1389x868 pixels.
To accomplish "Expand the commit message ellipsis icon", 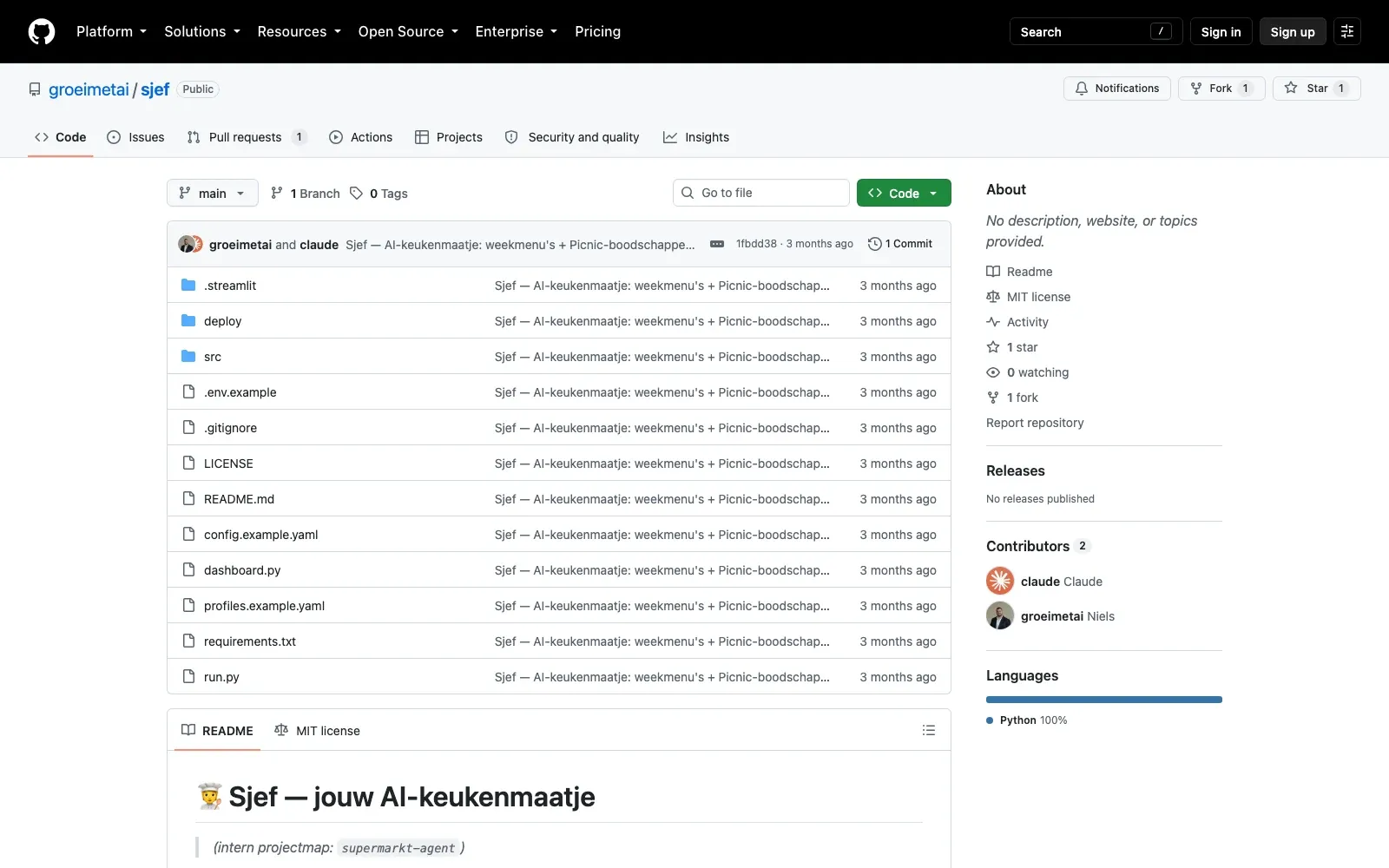I will [x=717, y=244].
